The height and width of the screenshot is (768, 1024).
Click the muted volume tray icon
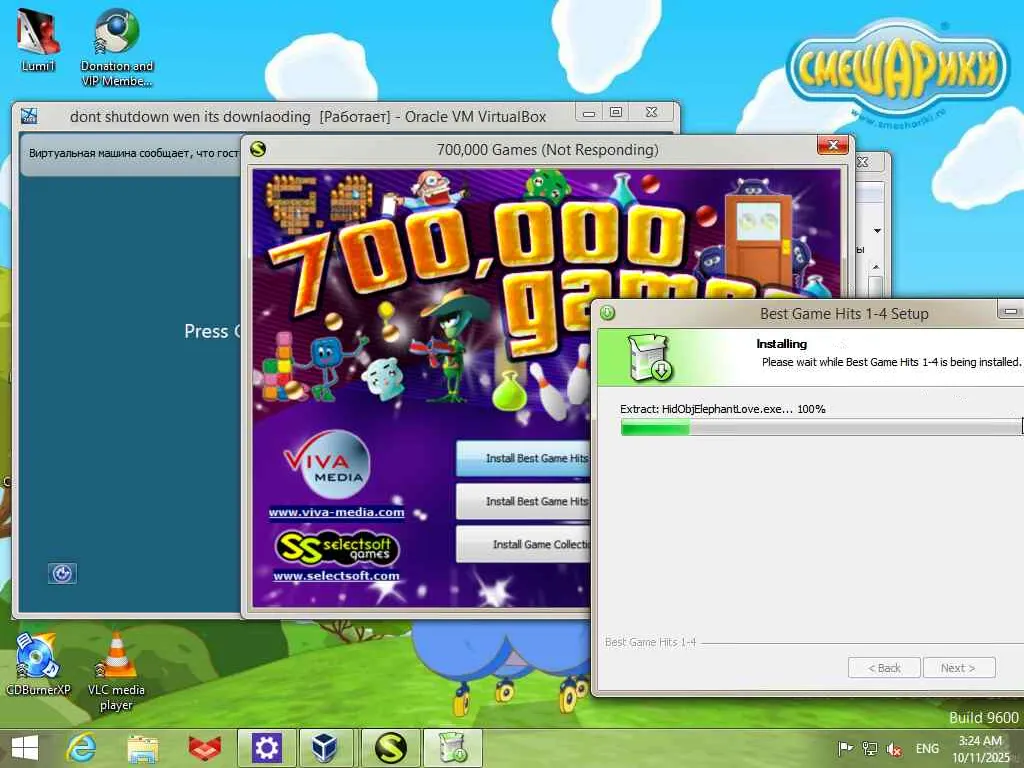(x=894, y=748)
